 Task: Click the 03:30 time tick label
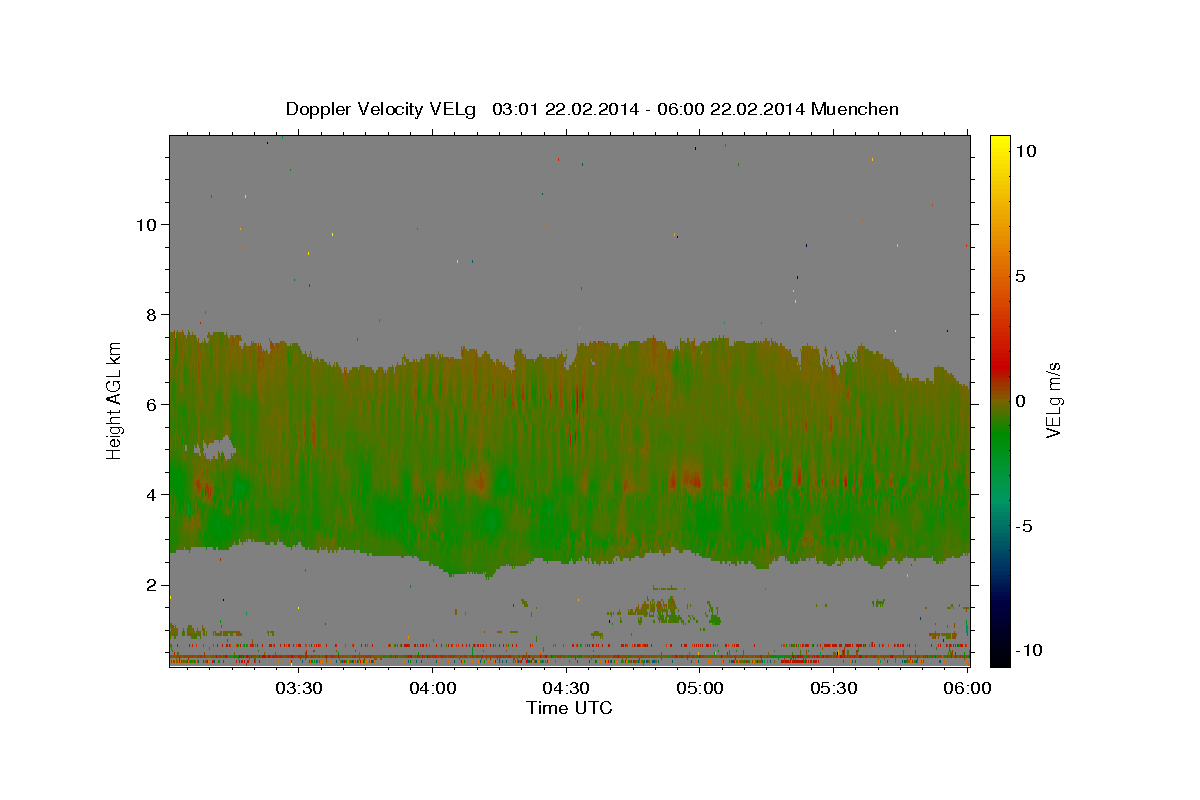[300, 688]
